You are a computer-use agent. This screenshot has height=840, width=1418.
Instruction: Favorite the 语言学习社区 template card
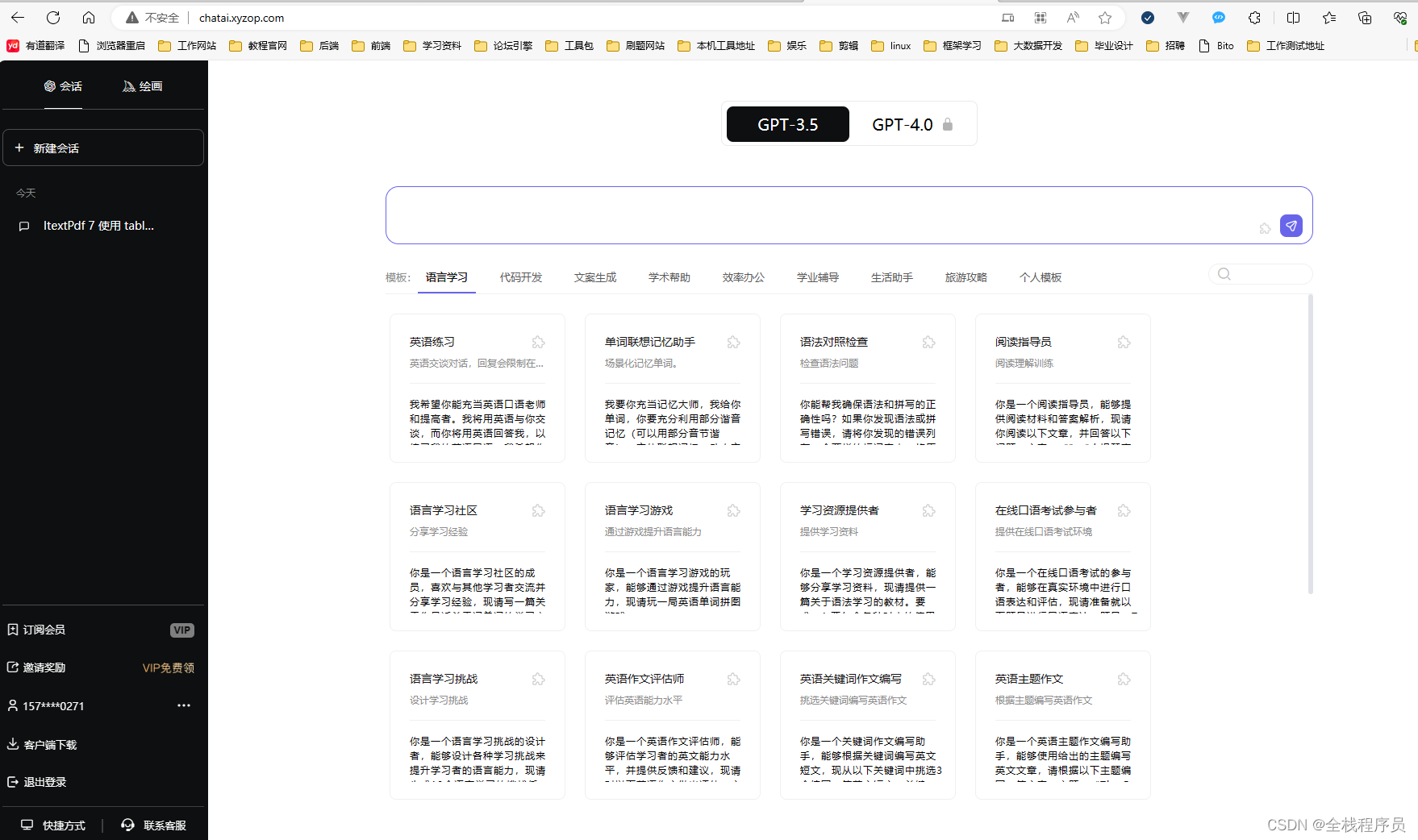click(538, 511)
